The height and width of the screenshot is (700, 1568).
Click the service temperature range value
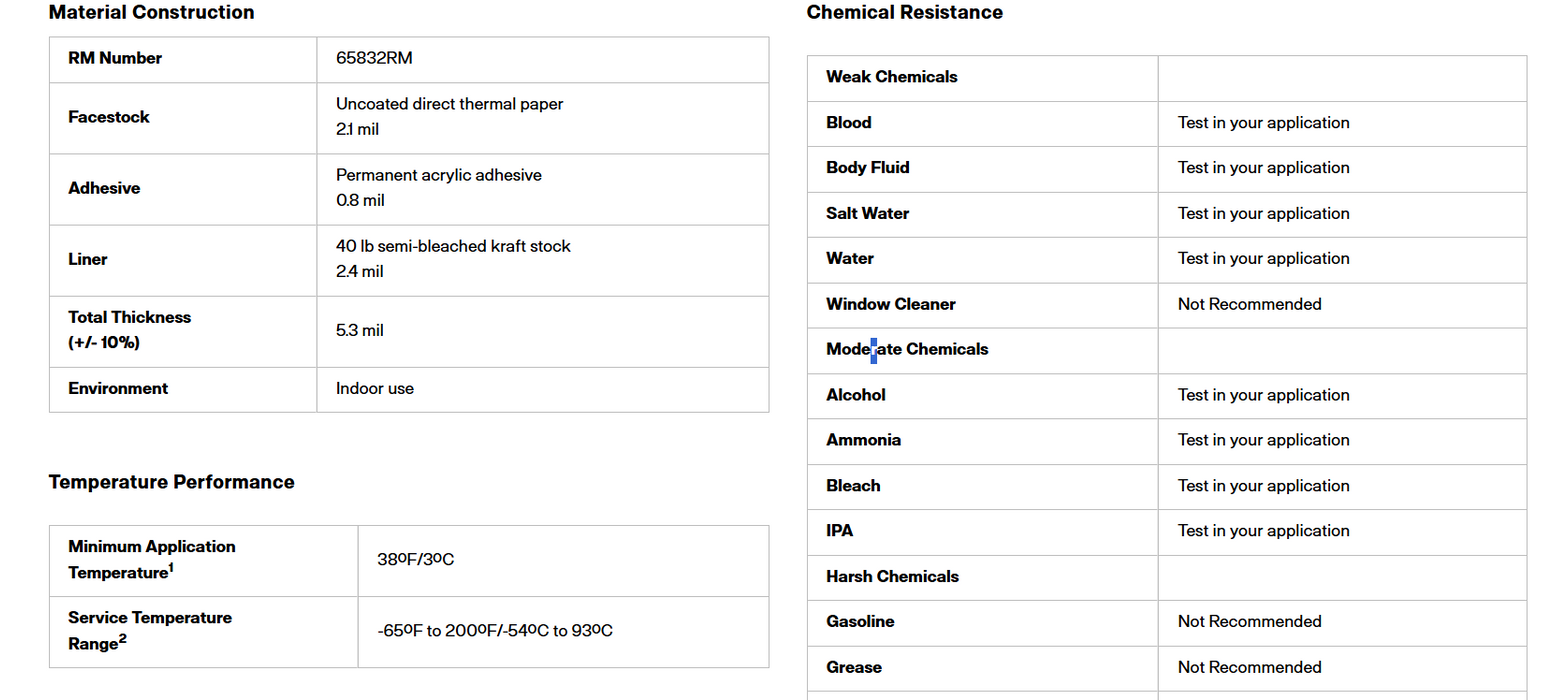point(495,631)
